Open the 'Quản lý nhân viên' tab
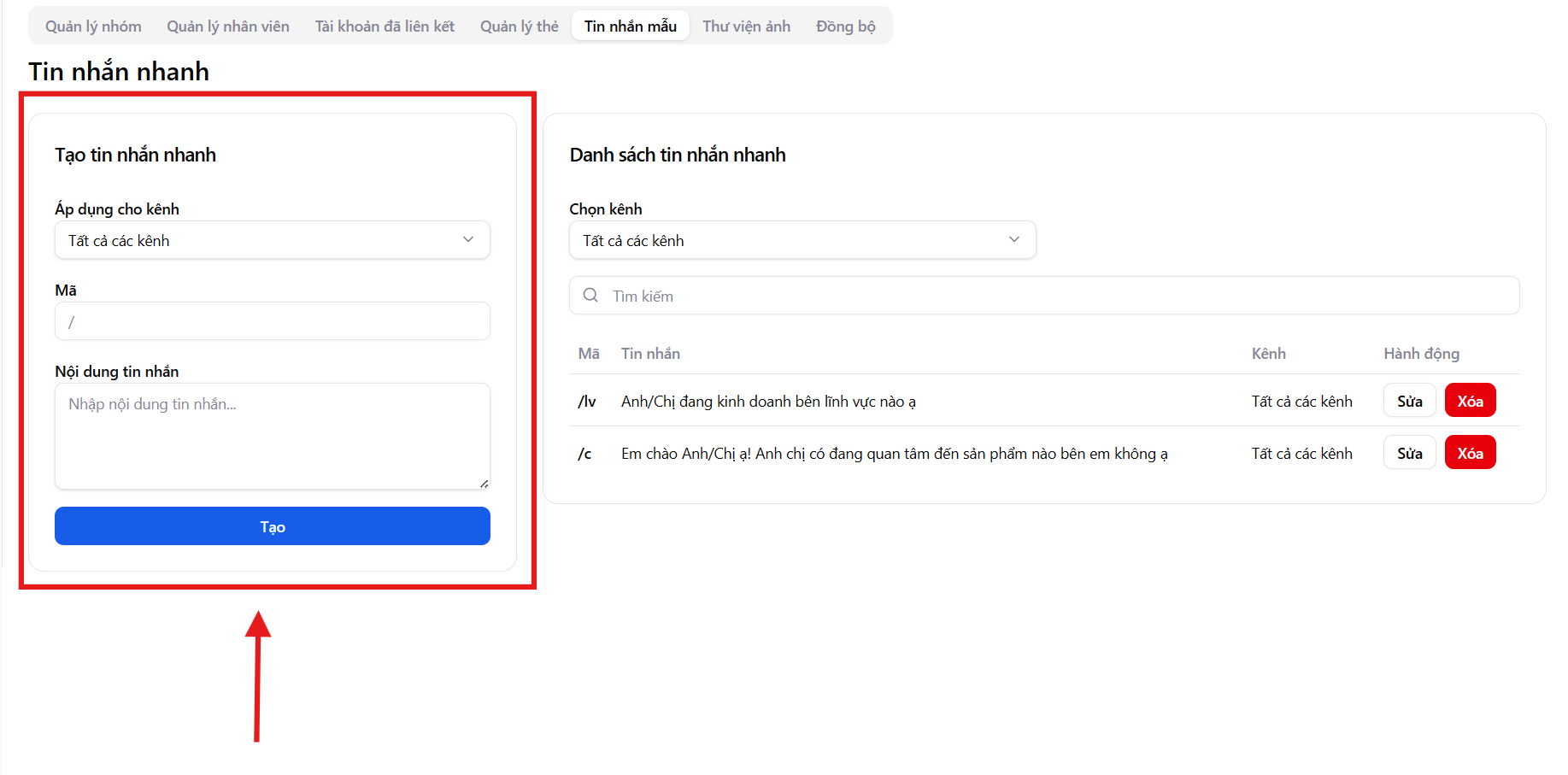 [x=228, y=26]
